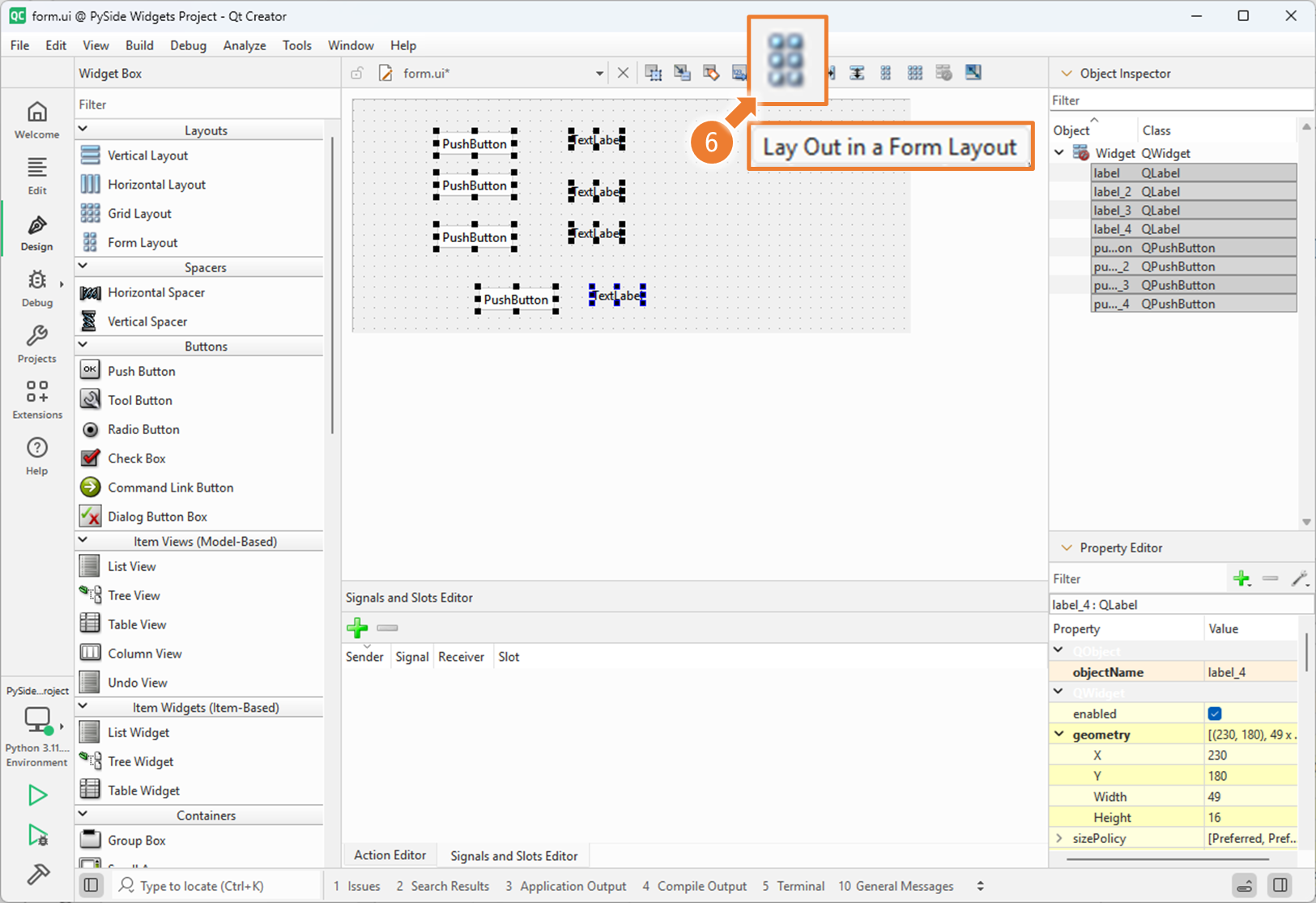Screen dimensions: 1316x903
Task: Toggle the enabled property checkbox
Action: coord(1215,713)
